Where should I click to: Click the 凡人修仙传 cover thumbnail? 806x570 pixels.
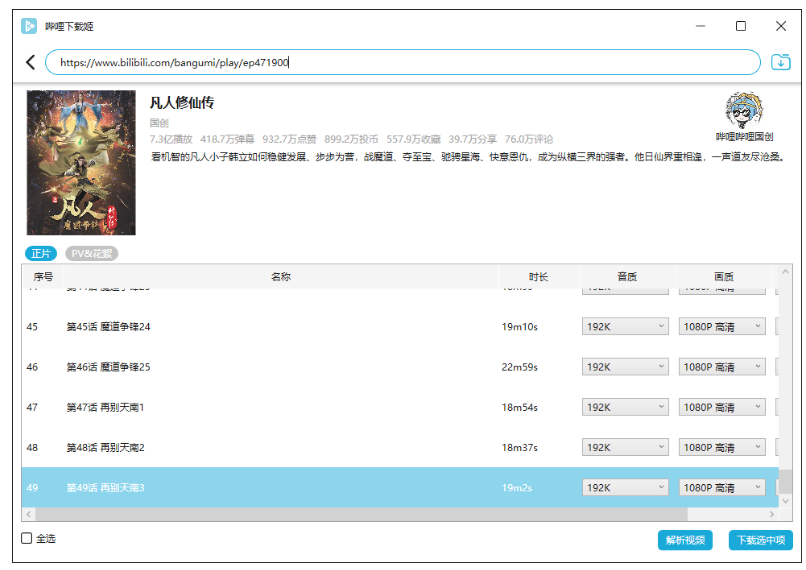[81, 163]
